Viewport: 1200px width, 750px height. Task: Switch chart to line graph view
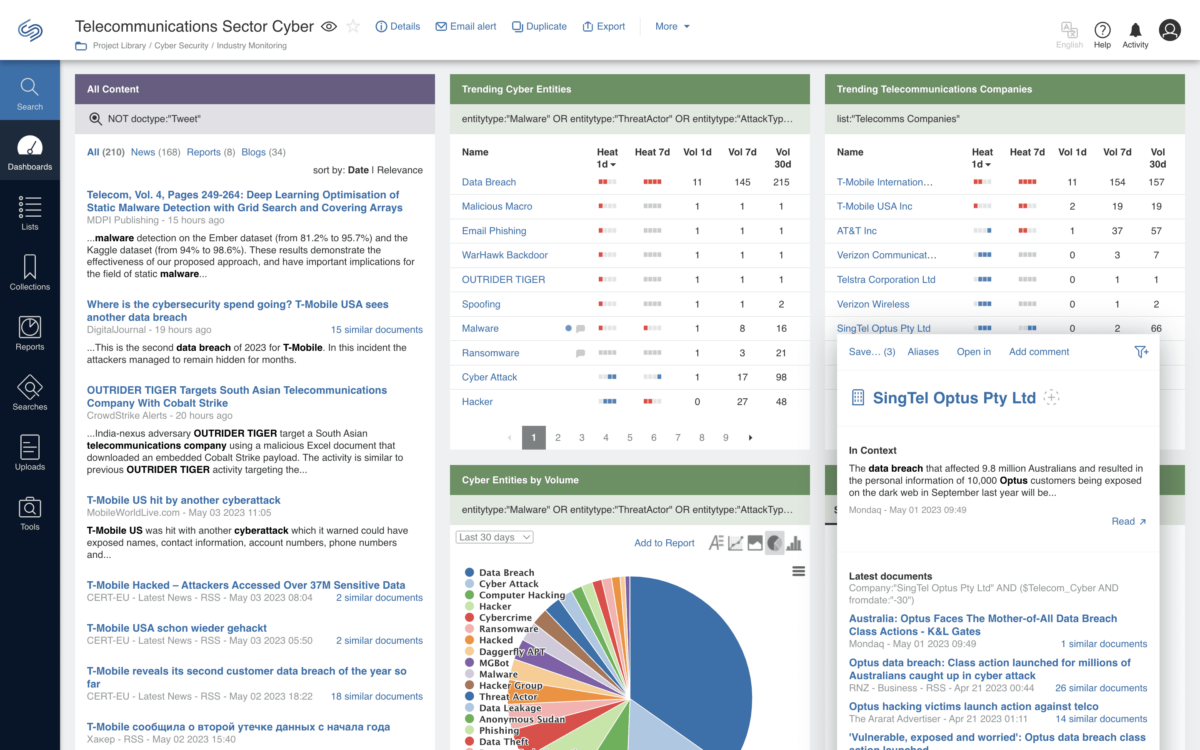[735, 543]
